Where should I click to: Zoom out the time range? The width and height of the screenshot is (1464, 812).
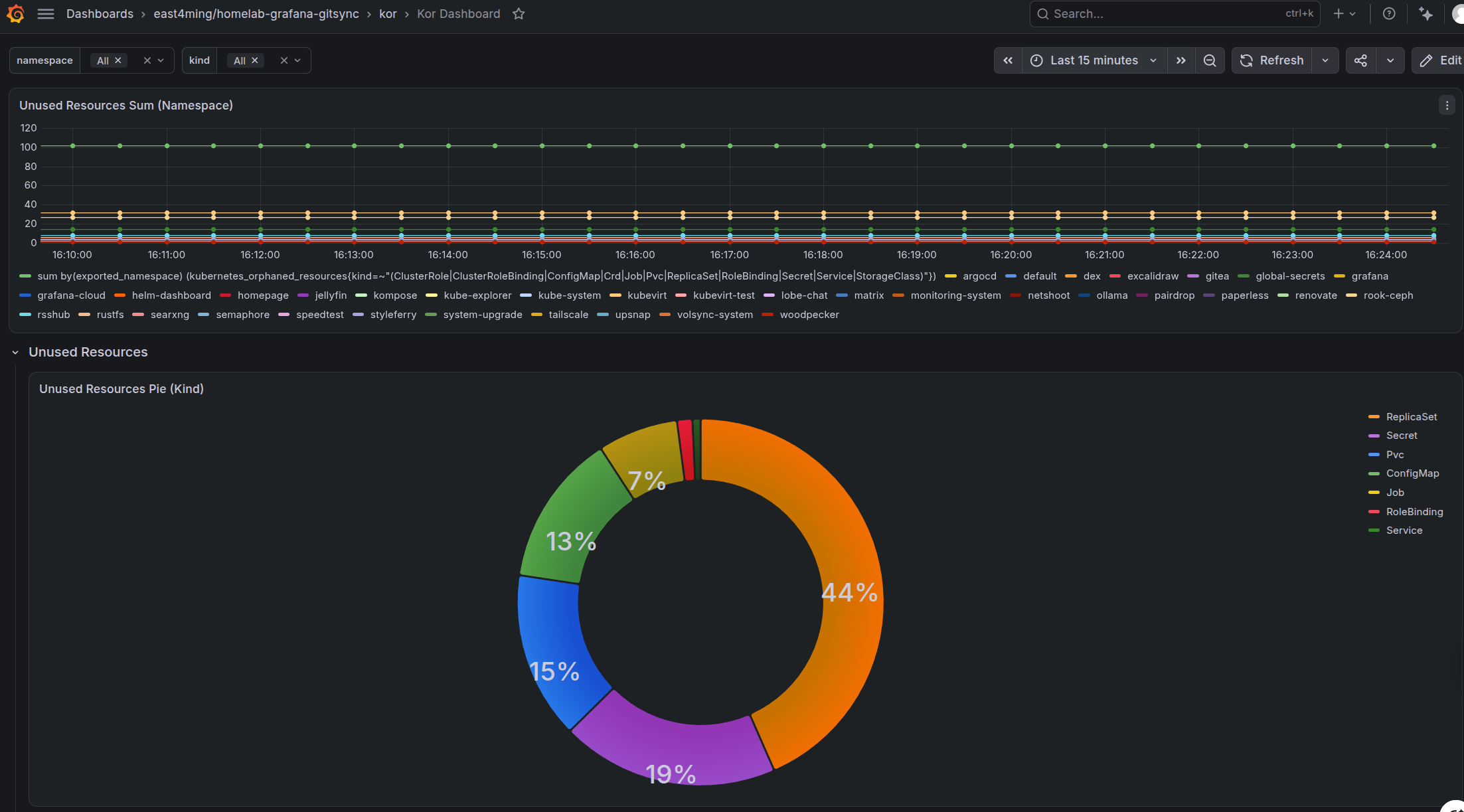[x=1210, y=60]
